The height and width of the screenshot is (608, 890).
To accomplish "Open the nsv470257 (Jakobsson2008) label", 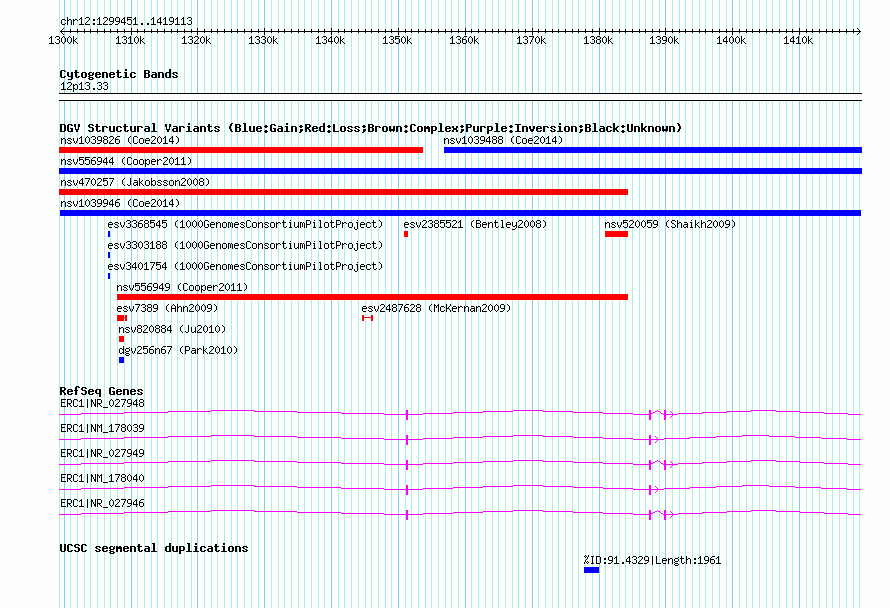I will pos(135,182).
